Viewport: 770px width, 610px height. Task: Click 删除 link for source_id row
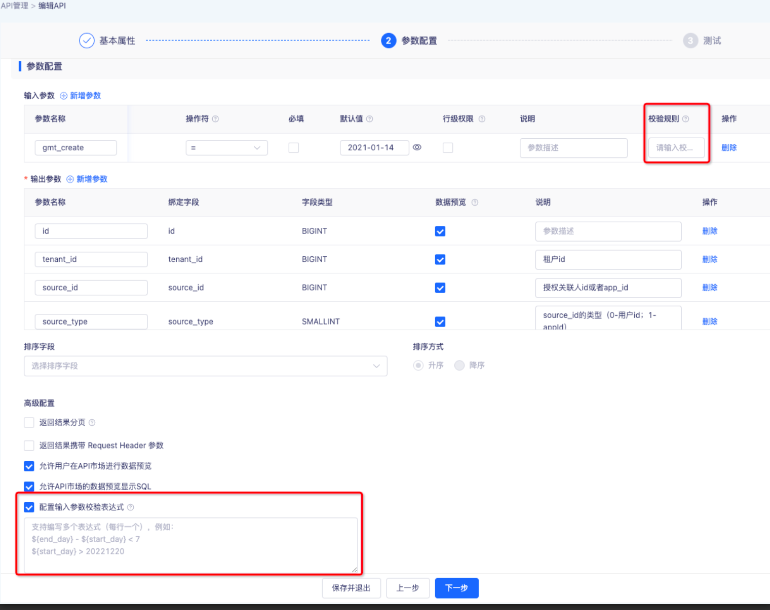pyautogui.click(x=710, y=289)
